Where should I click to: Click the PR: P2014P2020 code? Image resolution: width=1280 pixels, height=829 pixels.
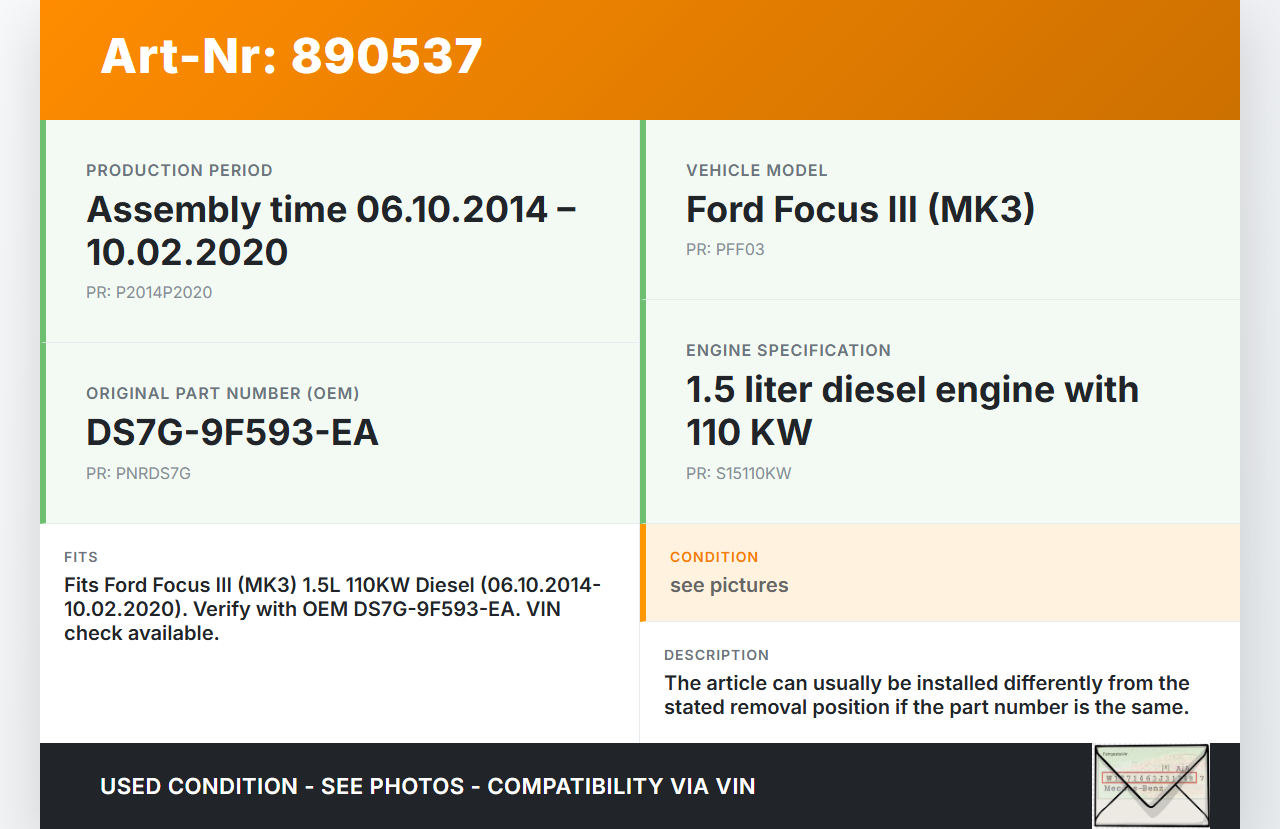click(x=149, y=293)
